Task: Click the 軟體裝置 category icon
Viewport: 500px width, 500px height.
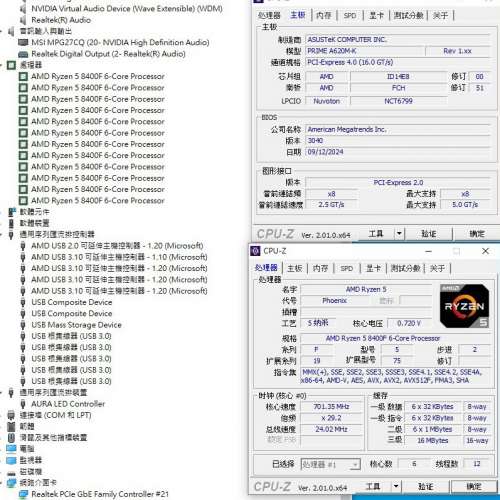Action: [11, 223]
